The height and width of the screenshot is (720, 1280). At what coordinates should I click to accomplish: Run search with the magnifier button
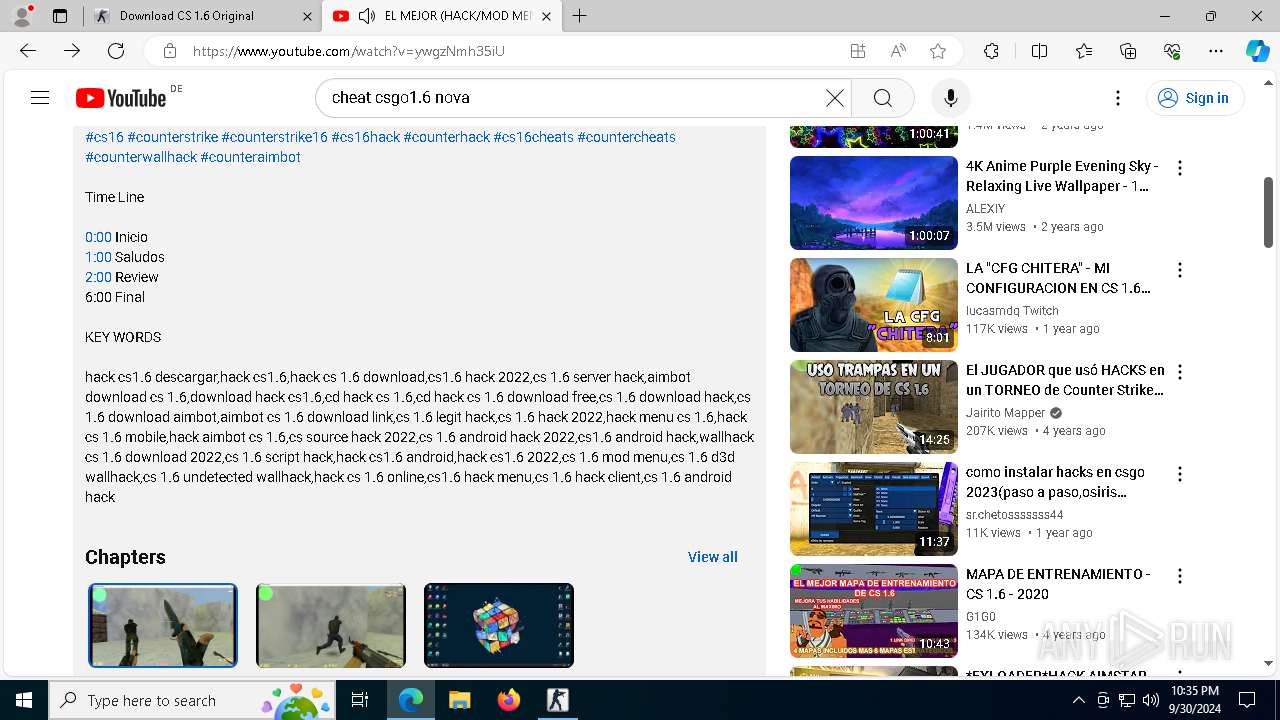(x=883, y=97)
